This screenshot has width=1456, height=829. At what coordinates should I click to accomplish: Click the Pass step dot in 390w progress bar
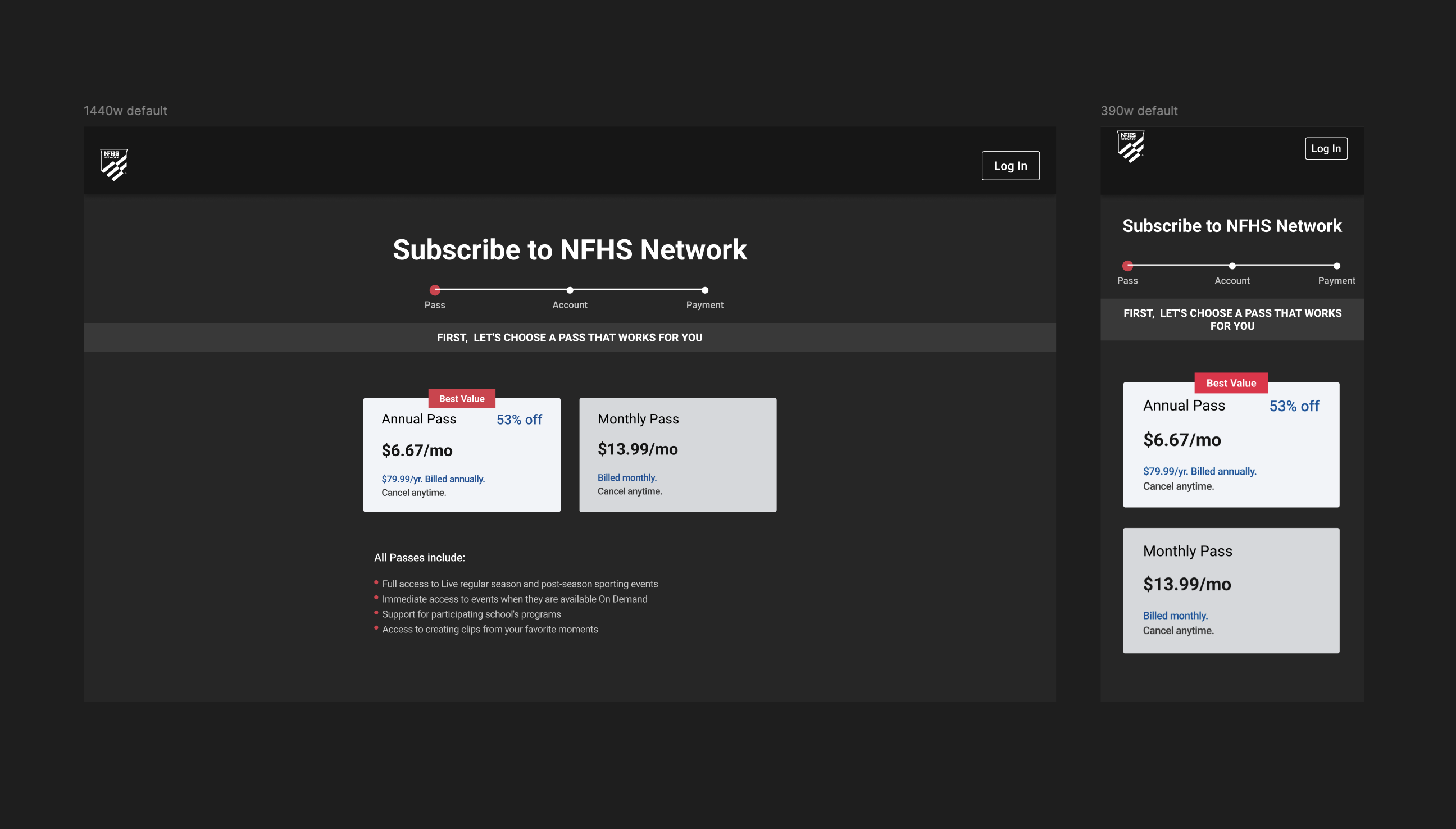point(1127,265)
